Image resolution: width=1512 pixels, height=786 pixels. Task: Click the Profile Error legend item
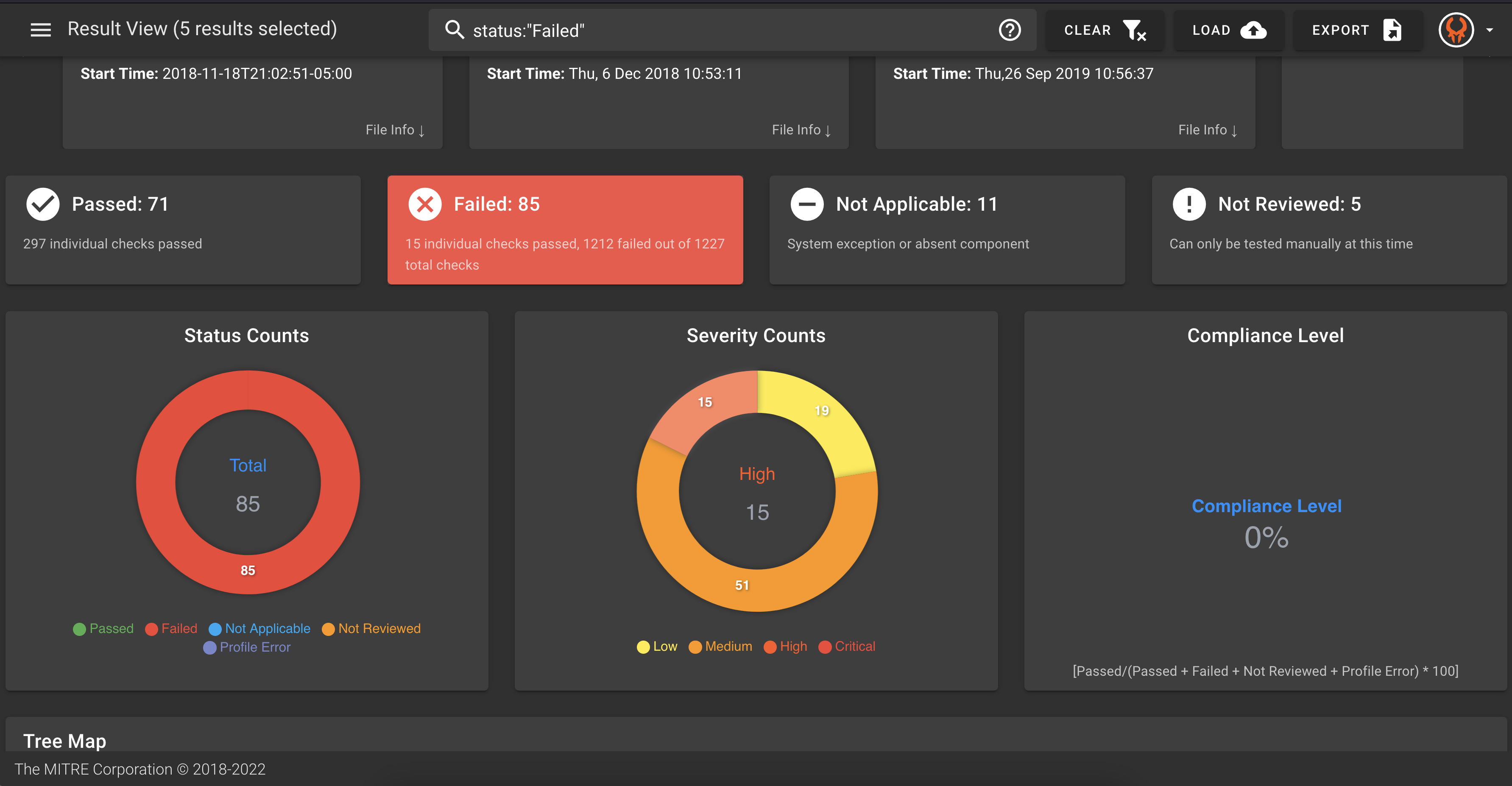(247, 647)
